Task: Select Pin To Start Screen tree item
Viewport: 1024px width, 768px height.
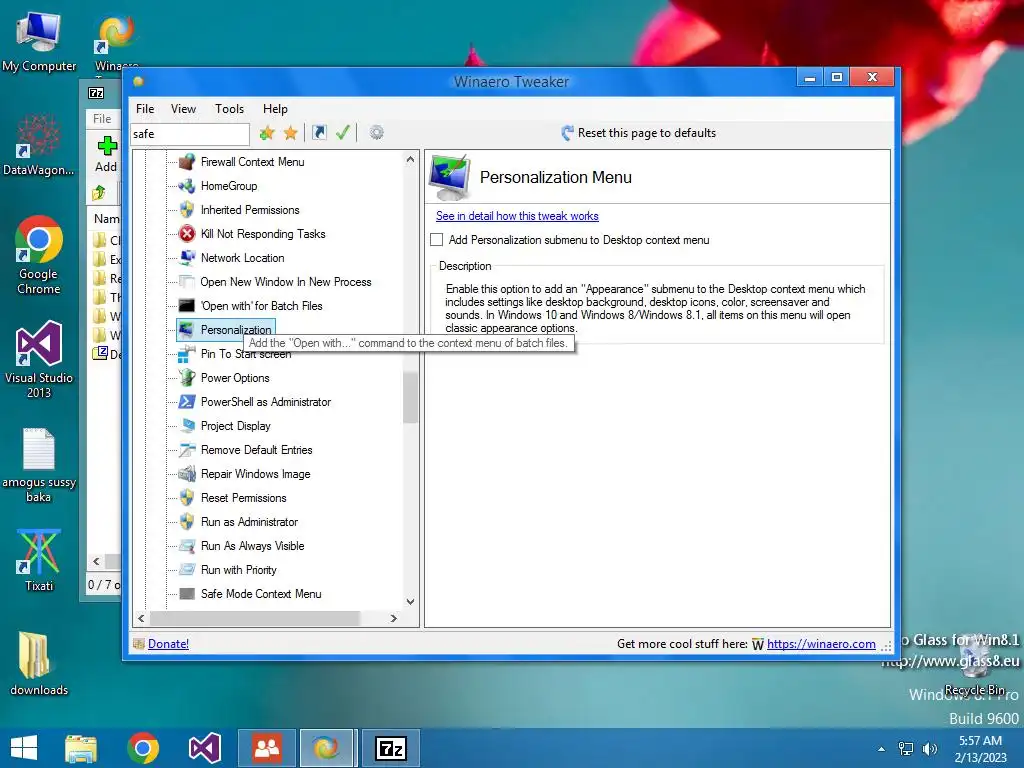Action: pyautogui.click(x=246, y=354)
